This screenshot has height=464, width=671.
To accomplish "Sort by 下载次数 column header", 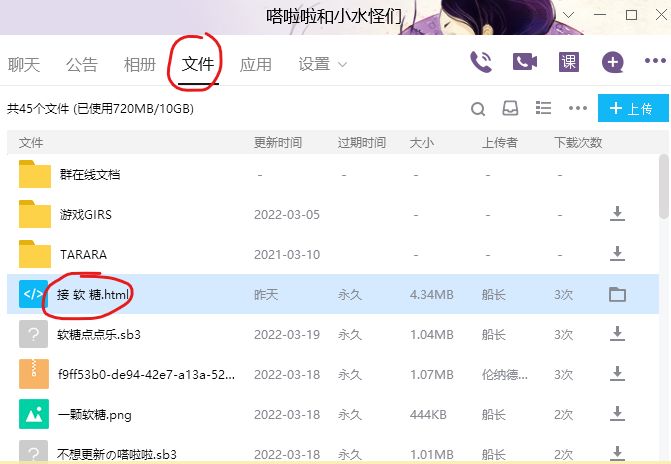I will [578, 143].
